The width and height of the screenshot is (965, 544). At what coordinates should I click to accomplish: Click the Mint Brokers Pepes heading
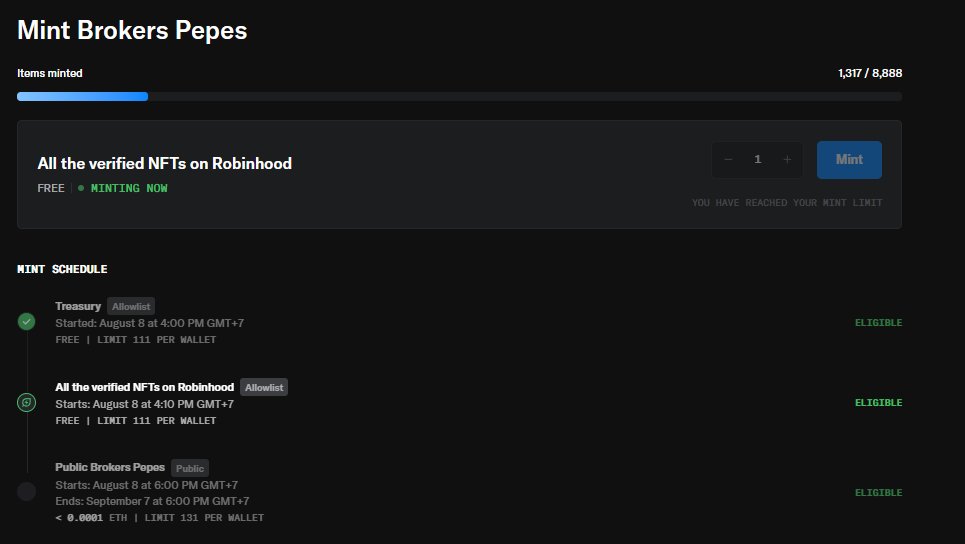tap(132, 30)
